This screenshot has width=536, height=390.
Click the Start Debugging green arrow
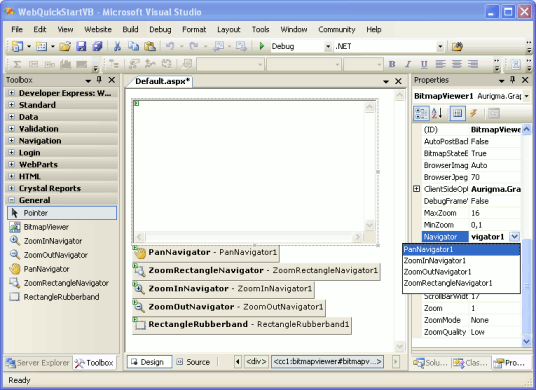(262, 46)
